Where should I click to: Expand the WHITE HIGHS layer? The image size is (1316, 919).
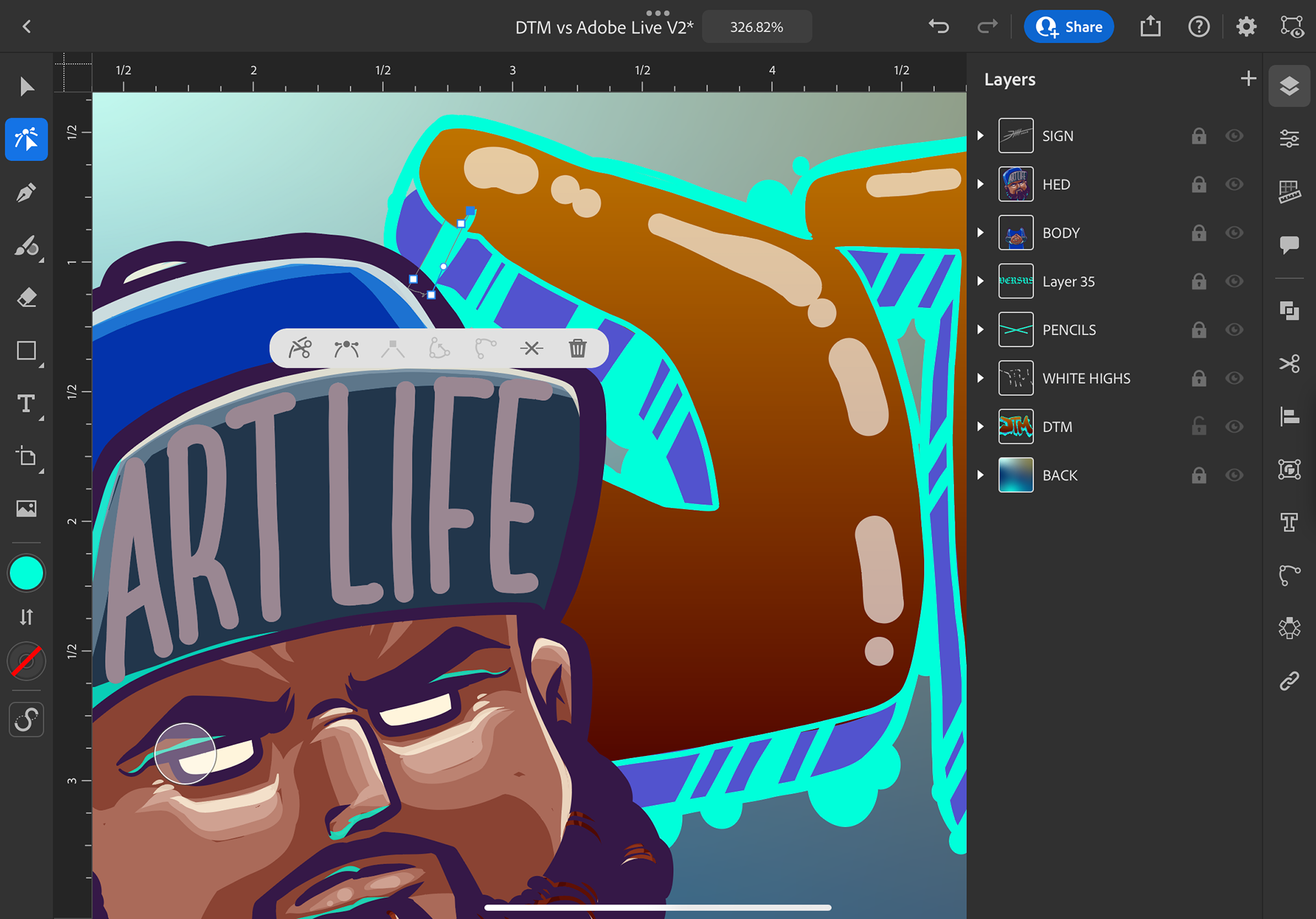(981, 378)
